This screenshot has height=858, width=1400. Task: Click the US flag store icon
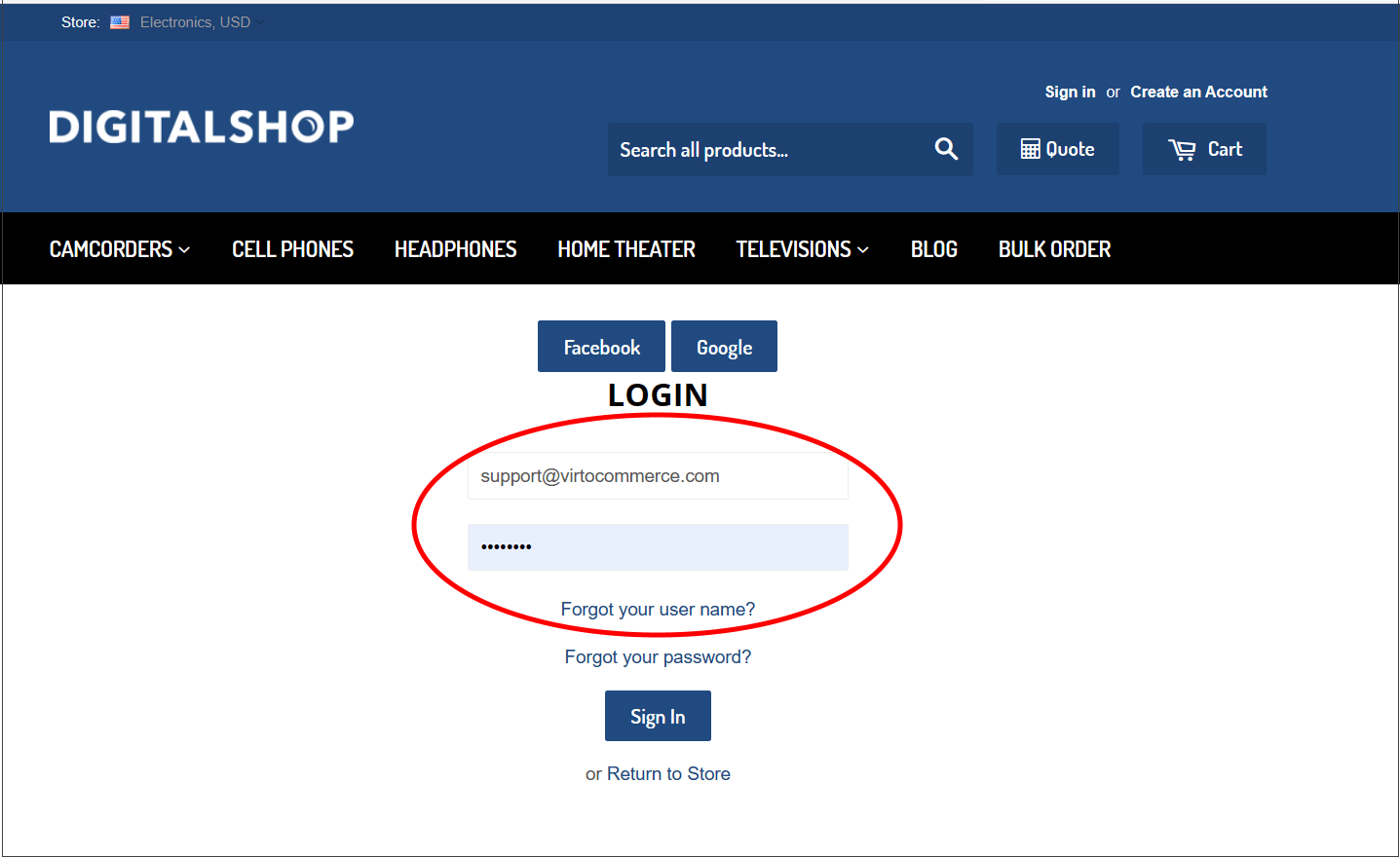120,22
